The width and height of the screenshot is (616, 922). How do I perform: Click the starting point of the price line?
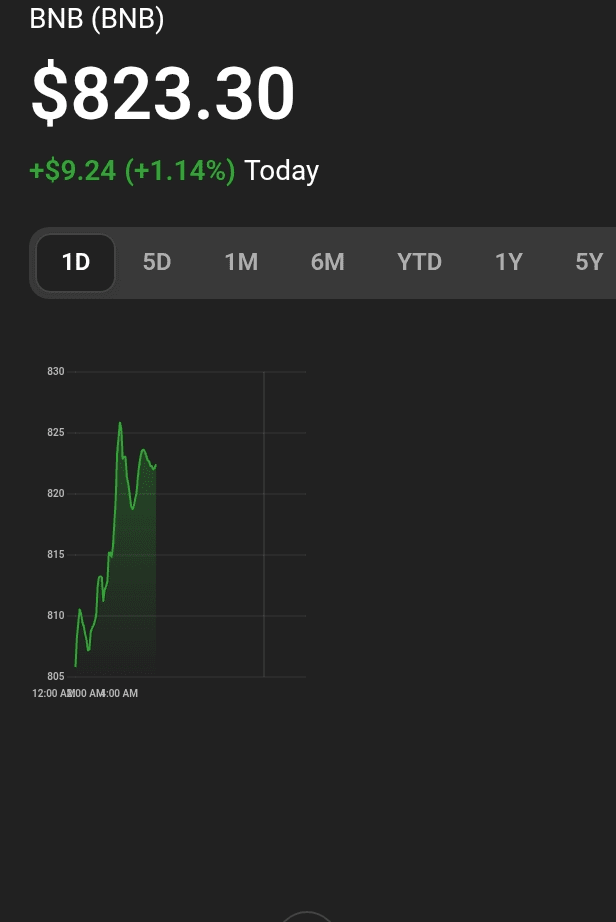pos(75,666)
